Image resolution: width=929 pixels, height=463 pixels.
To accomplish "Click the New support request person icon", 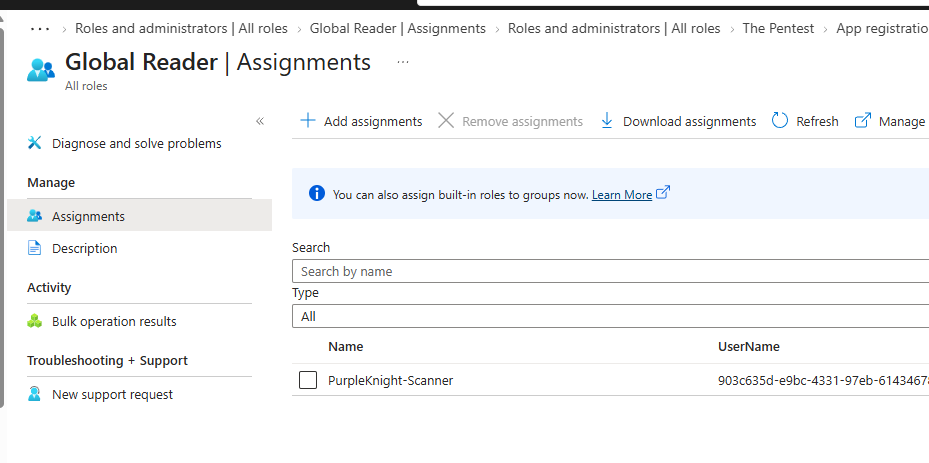I will (34, 394).
